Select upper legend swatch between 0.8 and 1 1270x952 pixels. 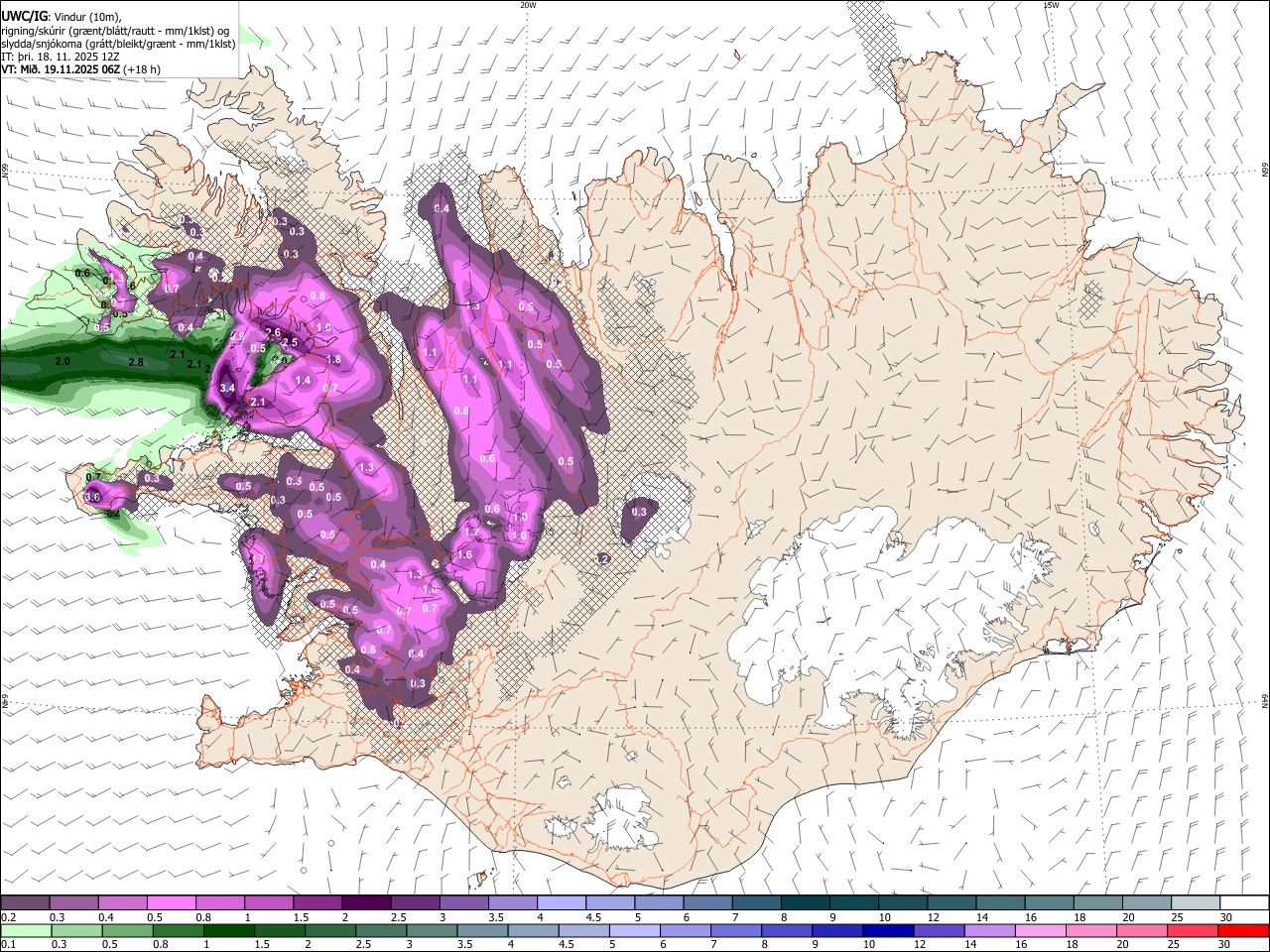point(219,902)
